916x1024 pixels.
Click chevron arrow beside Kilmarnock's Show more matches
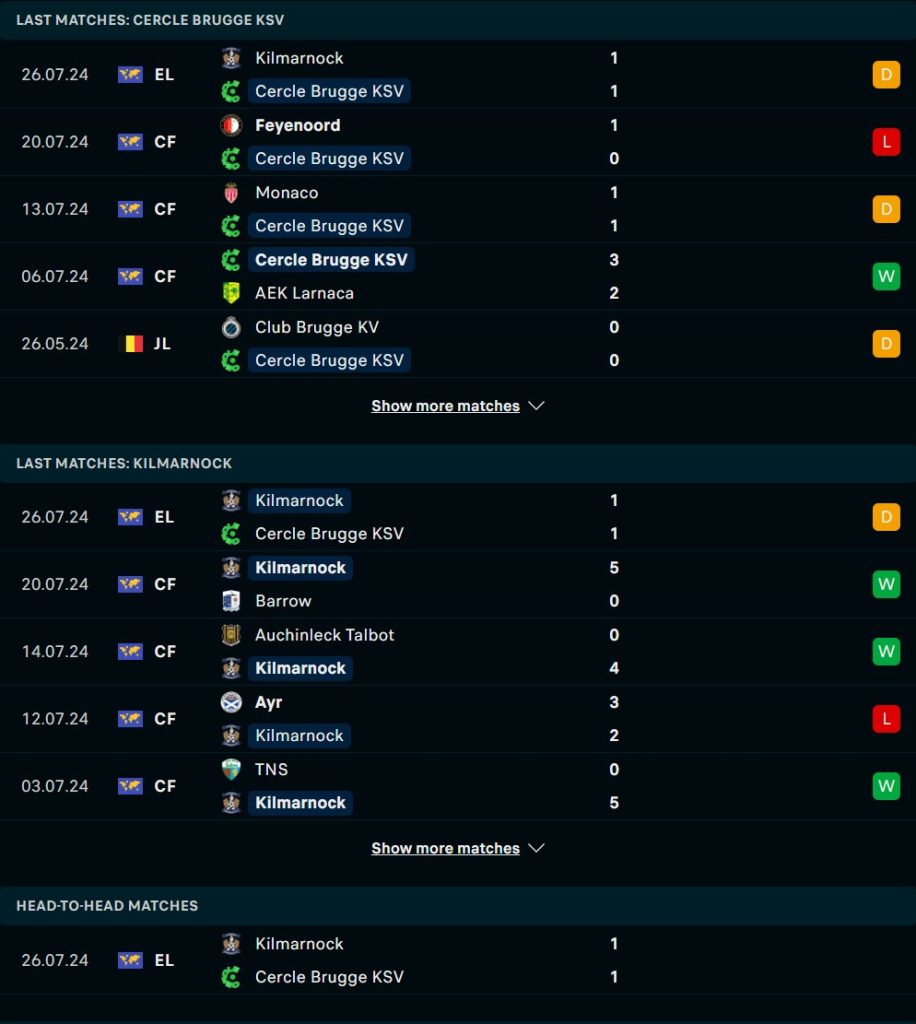coord(536,848)
